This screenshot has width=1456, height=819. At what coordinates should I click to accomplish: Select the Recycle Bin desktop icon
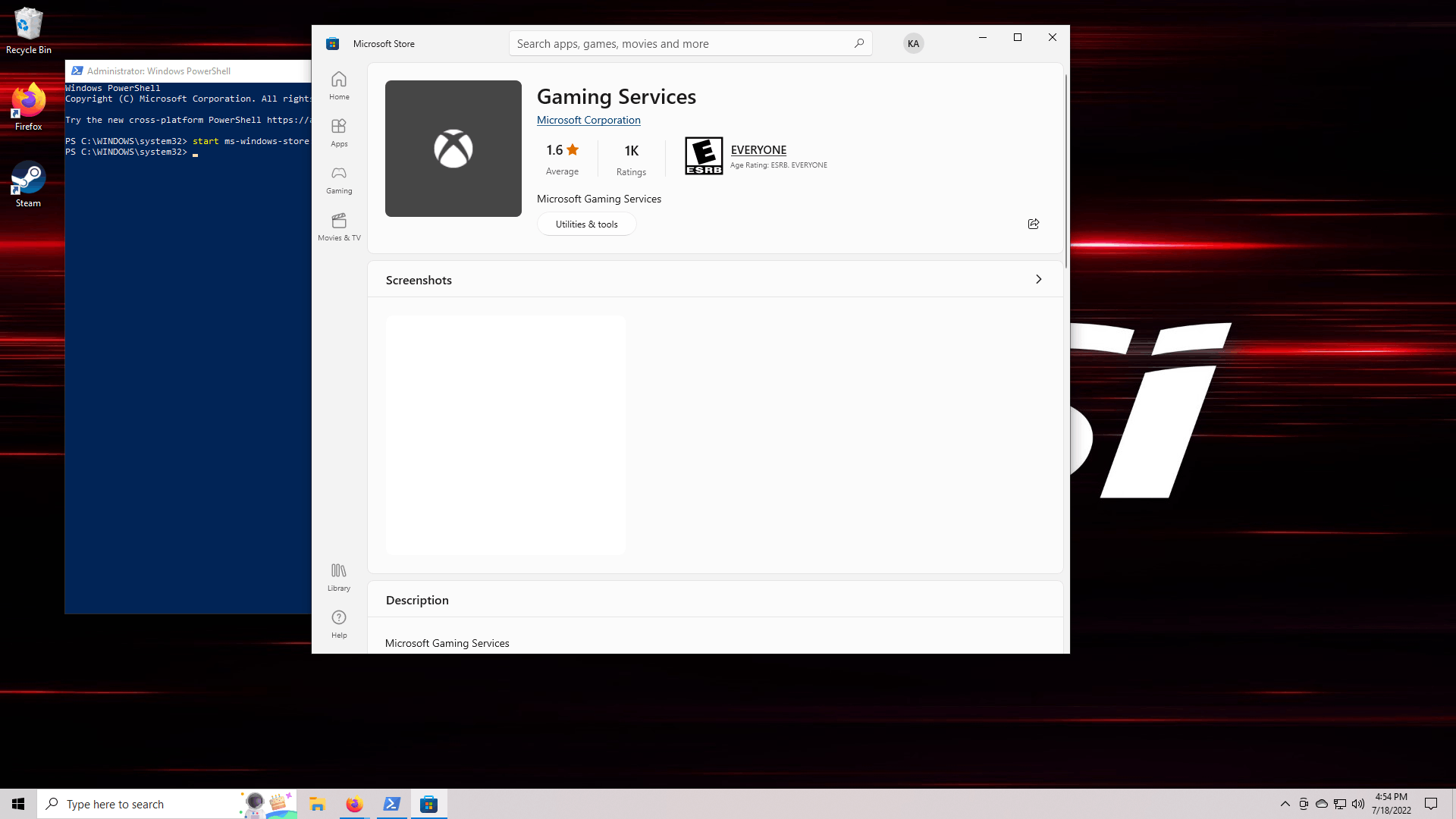(x=29, y=31)
